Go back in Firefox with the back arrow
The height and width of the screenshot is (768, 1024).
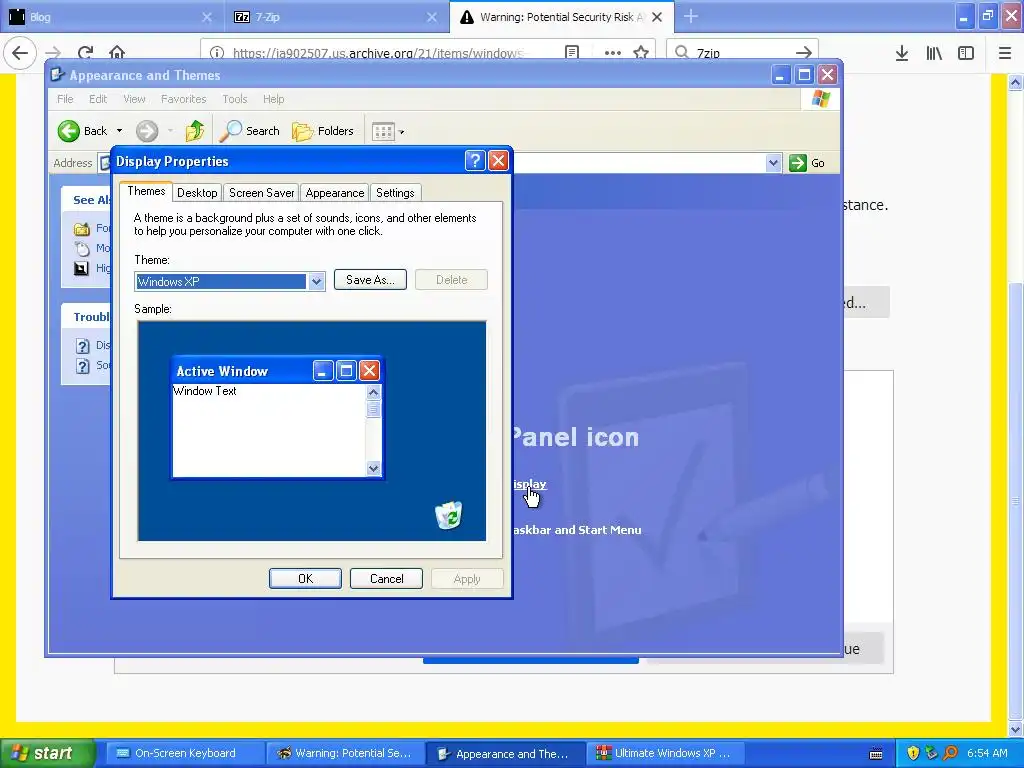pyautogui.click(x=20, y=52)
